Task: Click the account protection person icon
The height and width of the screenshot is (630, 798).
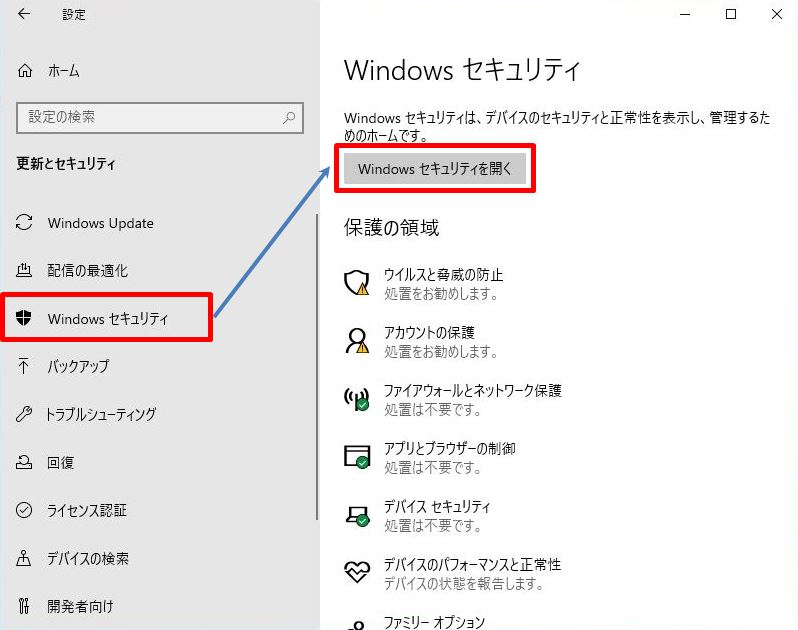Action: [357, 340]
